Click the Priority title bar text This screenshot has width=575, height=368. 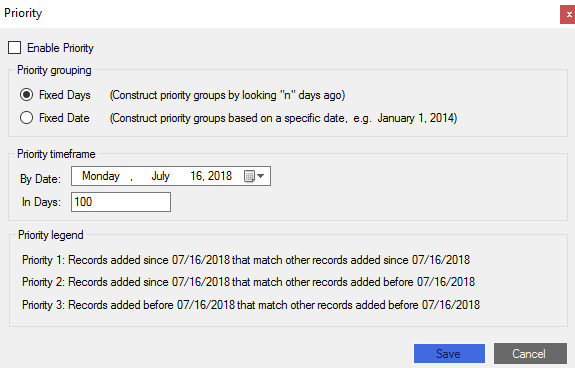click(23, 13)
